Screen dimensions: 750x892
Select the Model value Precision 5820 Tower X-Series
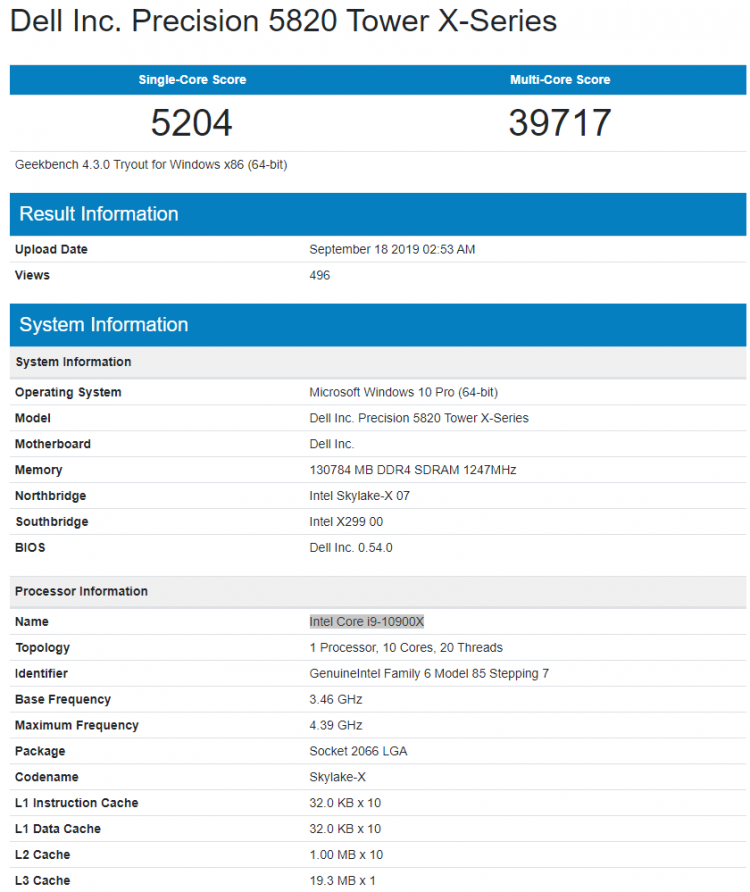click(418, 418)
